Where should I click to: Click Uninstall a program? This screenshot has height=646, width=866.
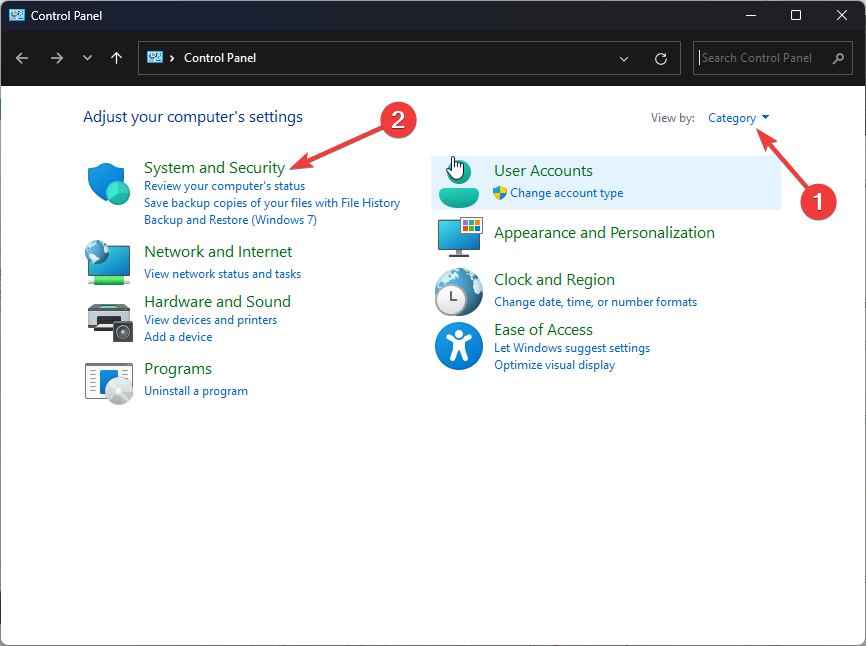pyautogui.click(x=195, y=390)
